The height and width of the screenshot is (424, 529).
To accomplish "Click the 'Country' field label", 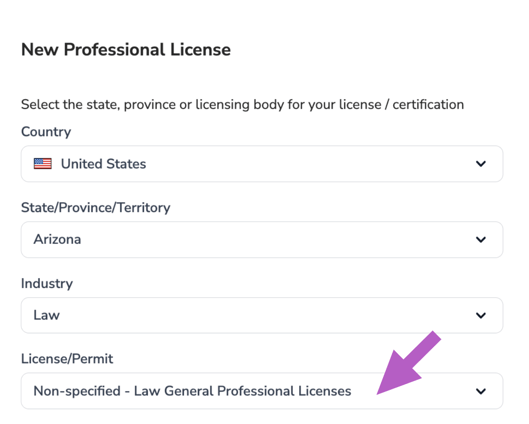I will pos(46,132).
